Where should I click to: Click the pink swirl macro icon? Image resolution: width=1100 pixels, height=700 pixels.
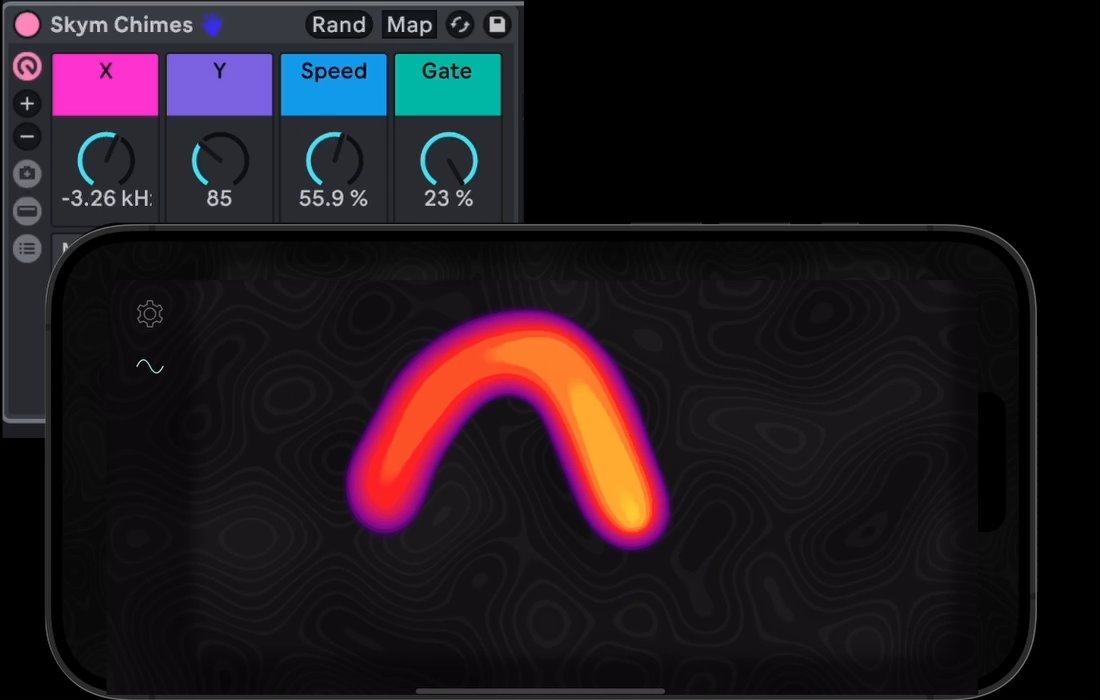tap(27, 67)
